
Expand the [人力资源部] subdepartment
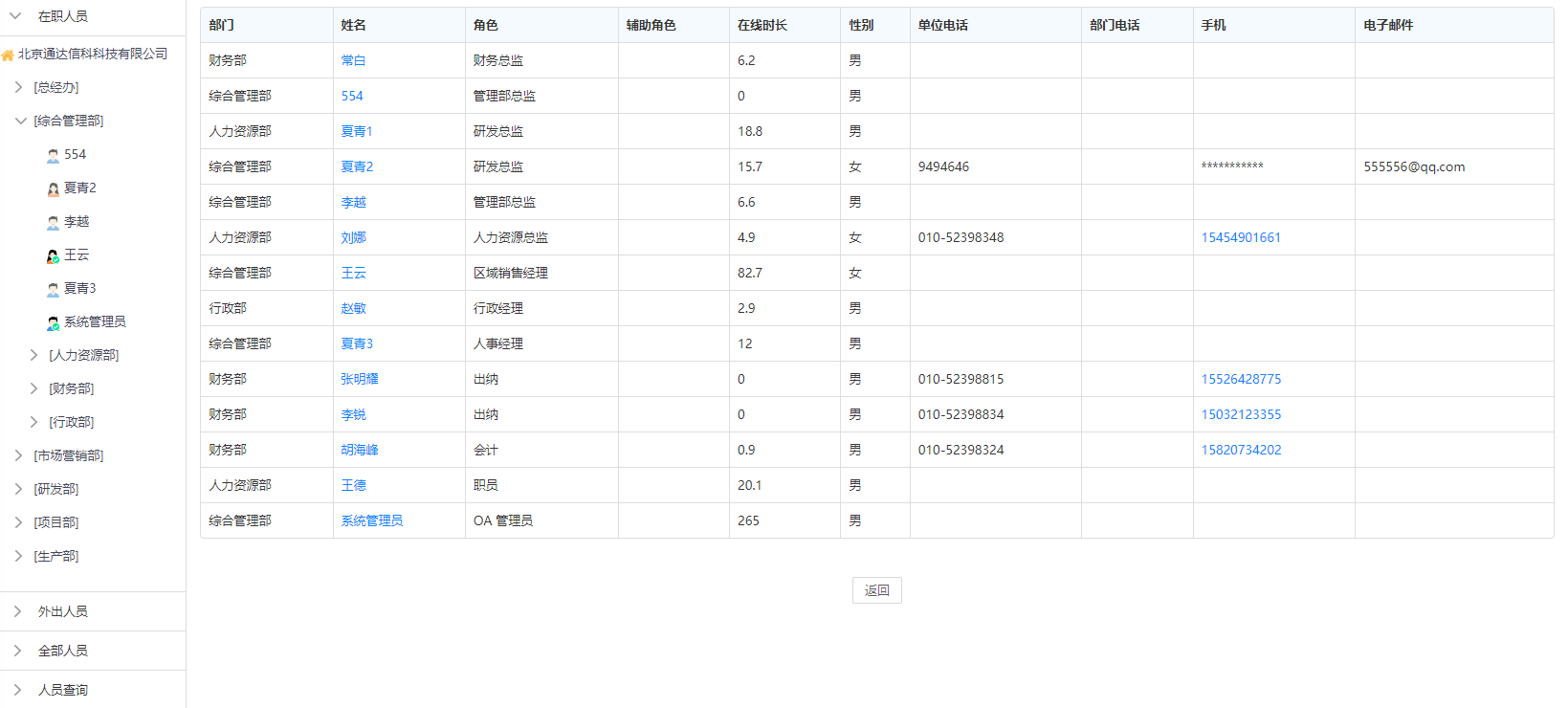(33, 355)
